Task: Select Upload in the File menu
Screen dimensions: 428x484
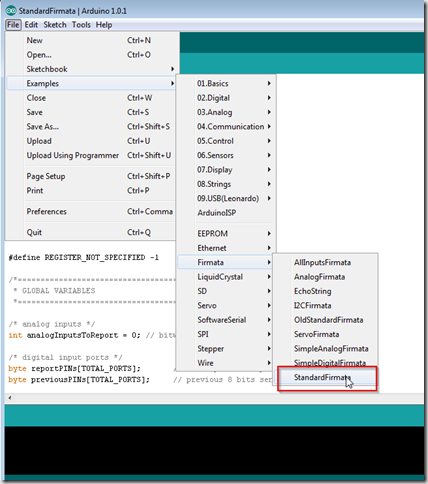Action: (x=91, y=141)
